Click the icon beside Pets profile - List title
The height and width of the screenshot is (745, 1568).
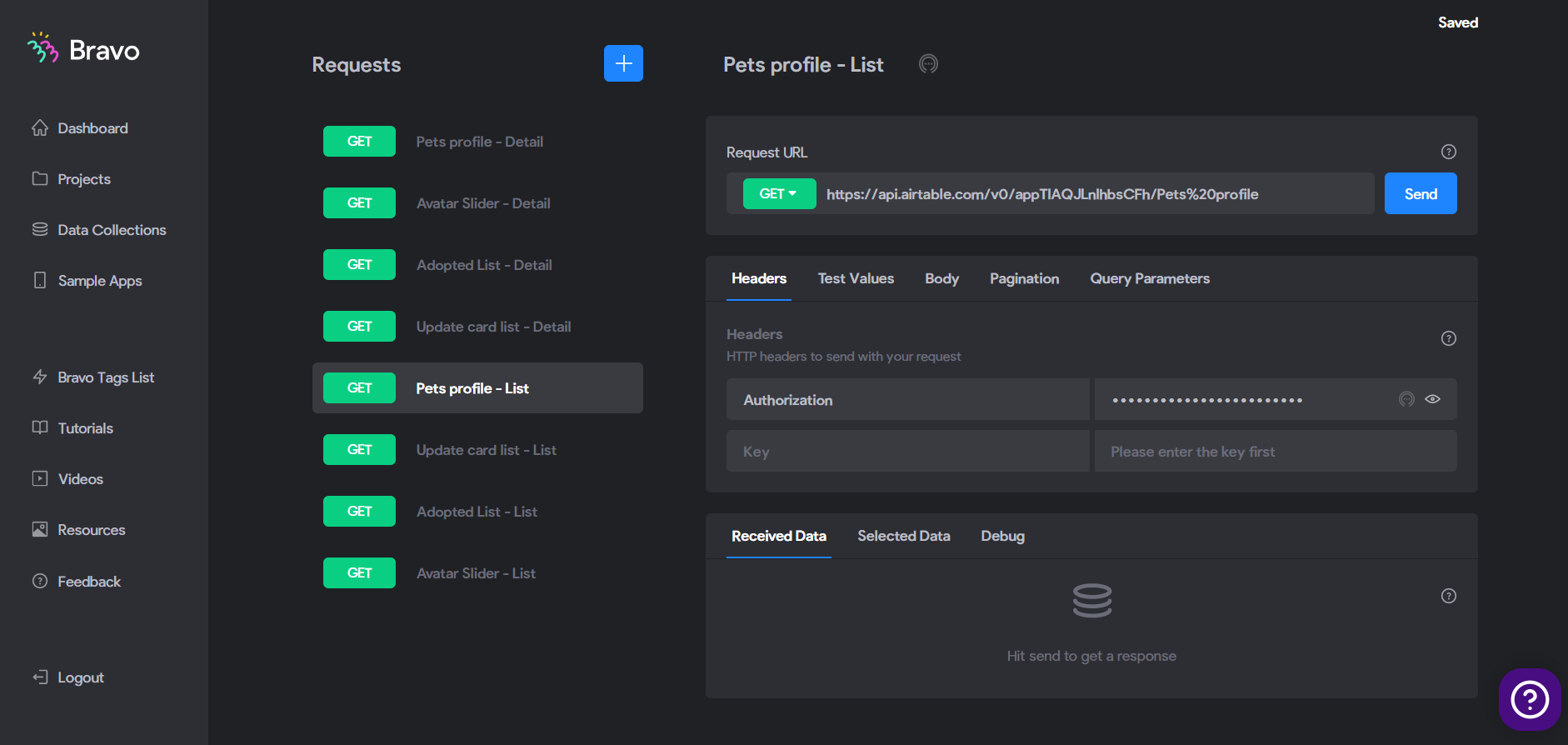pos(928,64)
